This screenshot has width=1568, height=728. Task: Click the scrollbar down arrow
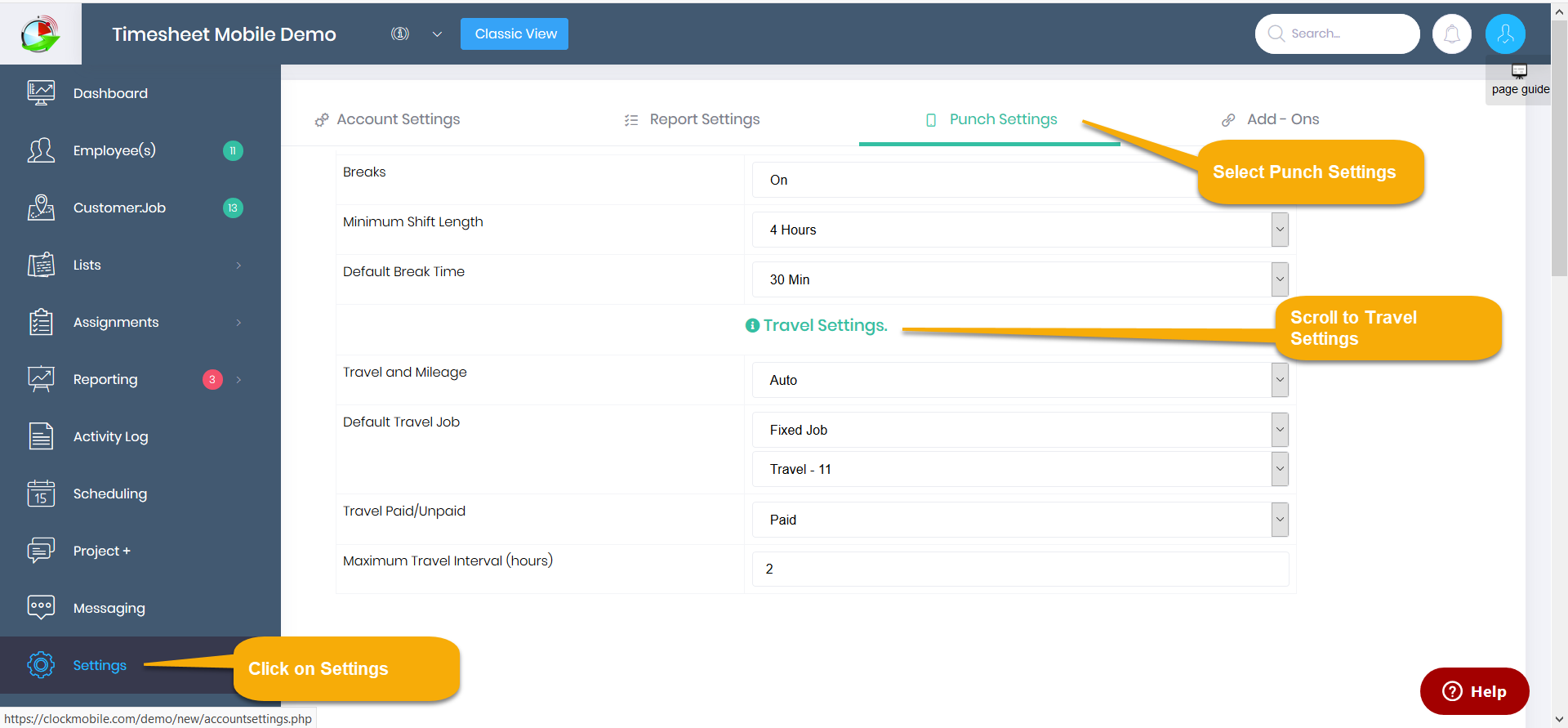1559,719
